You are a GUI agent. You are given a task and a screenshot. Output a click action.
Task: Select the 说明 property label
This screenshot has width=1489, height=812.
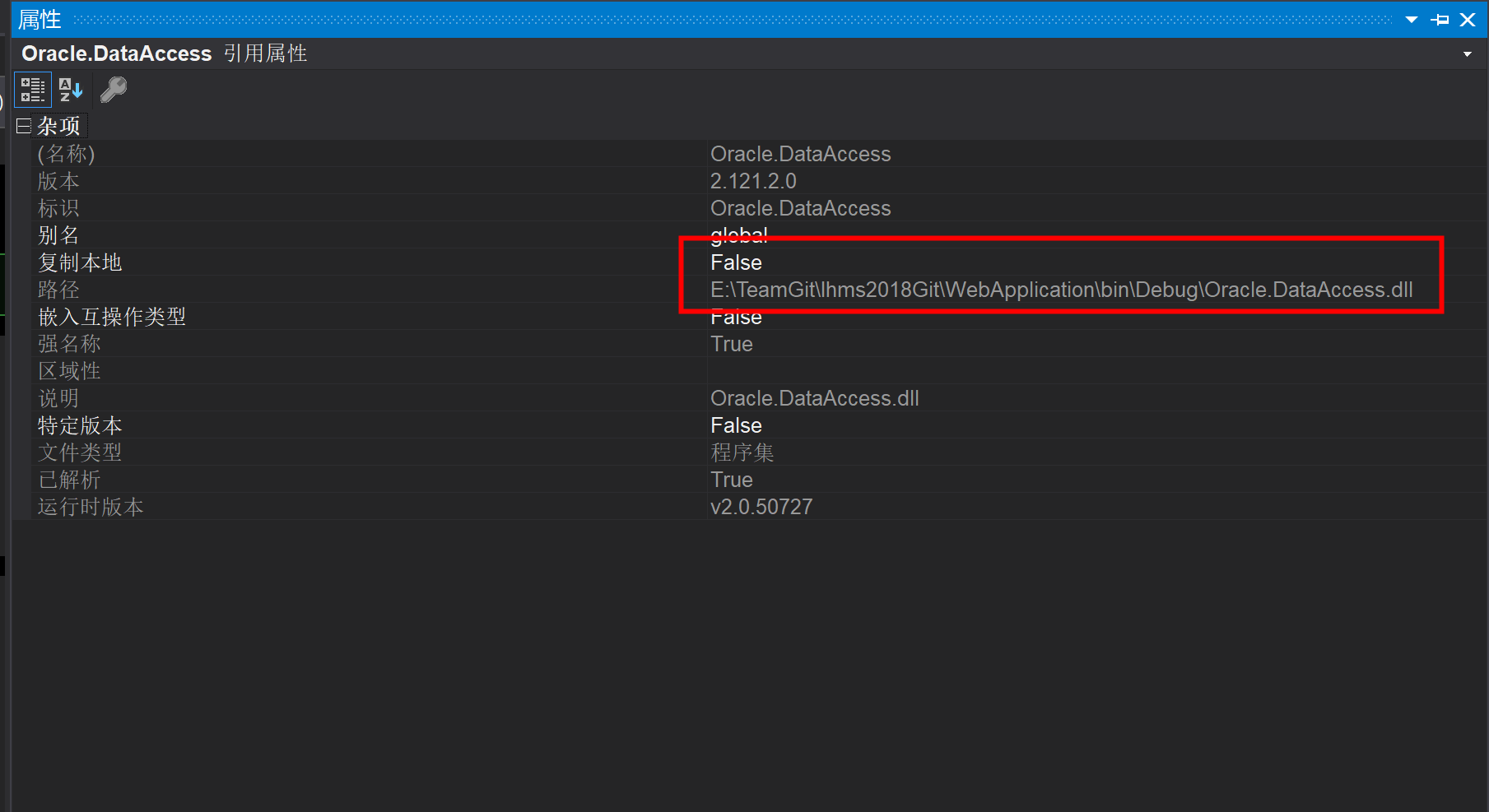pos(58,398)
